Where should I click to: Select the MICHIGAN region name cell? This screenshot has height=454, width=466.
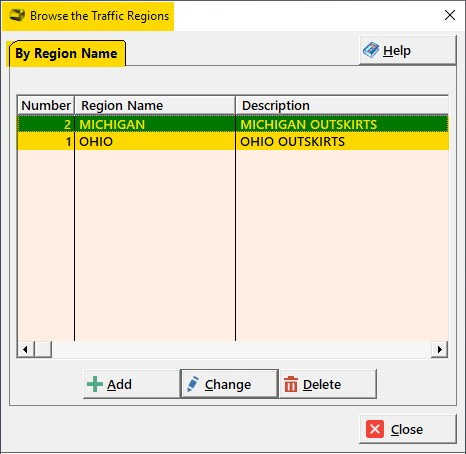click(155, 124)
